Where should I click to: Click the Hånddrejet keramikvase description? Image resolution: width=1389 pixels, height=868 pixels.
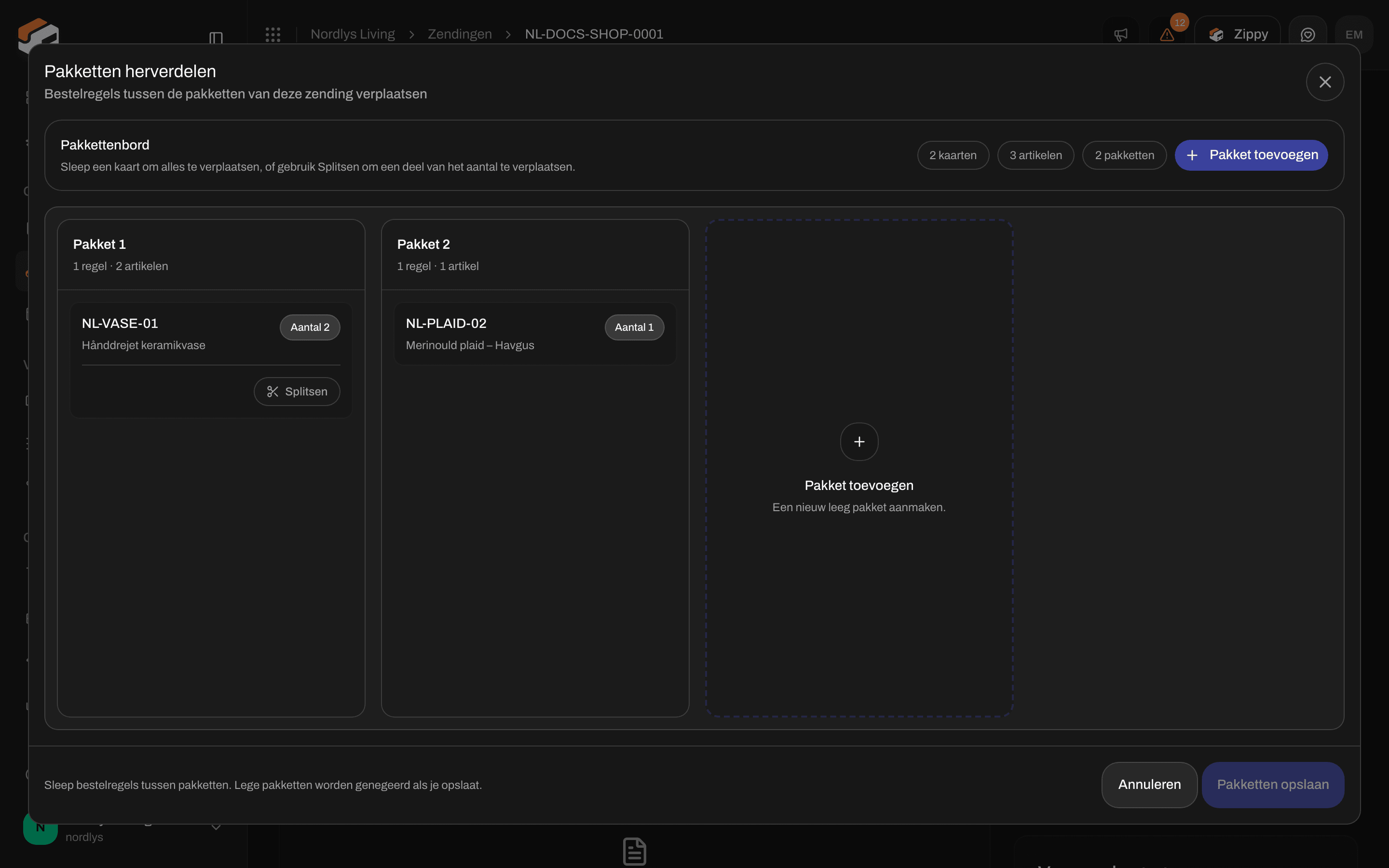[x=144, y=345]
